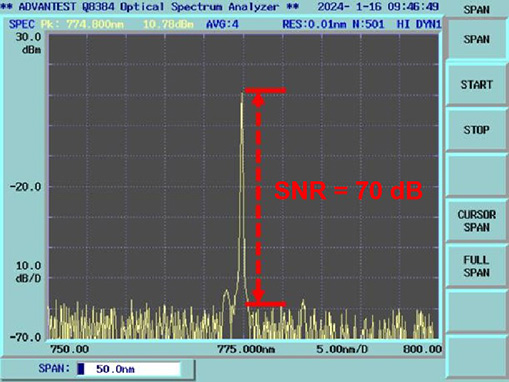Click the AVG:4 averaging indicator
509x382 pixels.
pos(222,24)
